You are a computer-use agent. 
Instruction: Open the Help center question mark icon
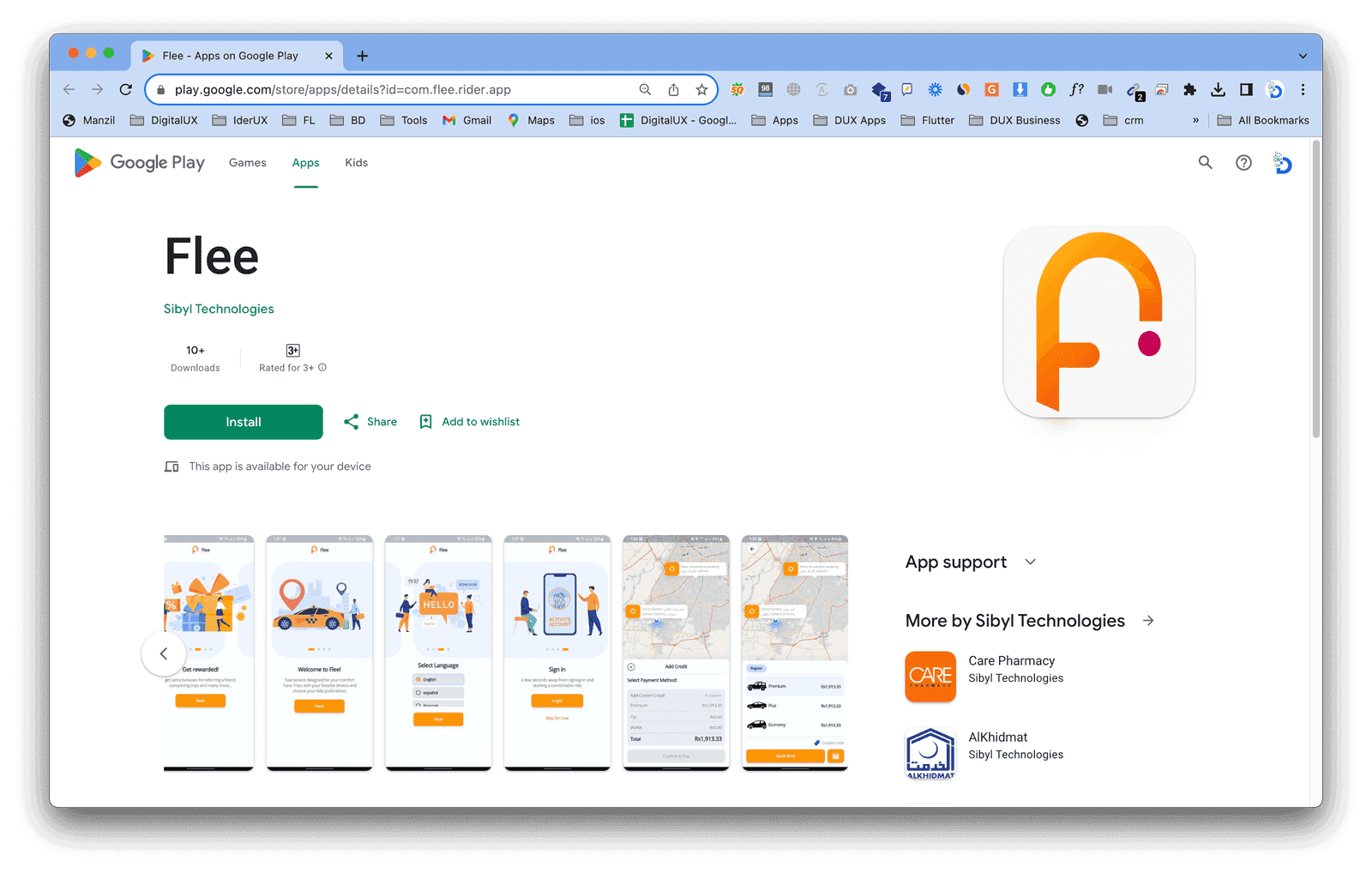tap(1243, 162)
